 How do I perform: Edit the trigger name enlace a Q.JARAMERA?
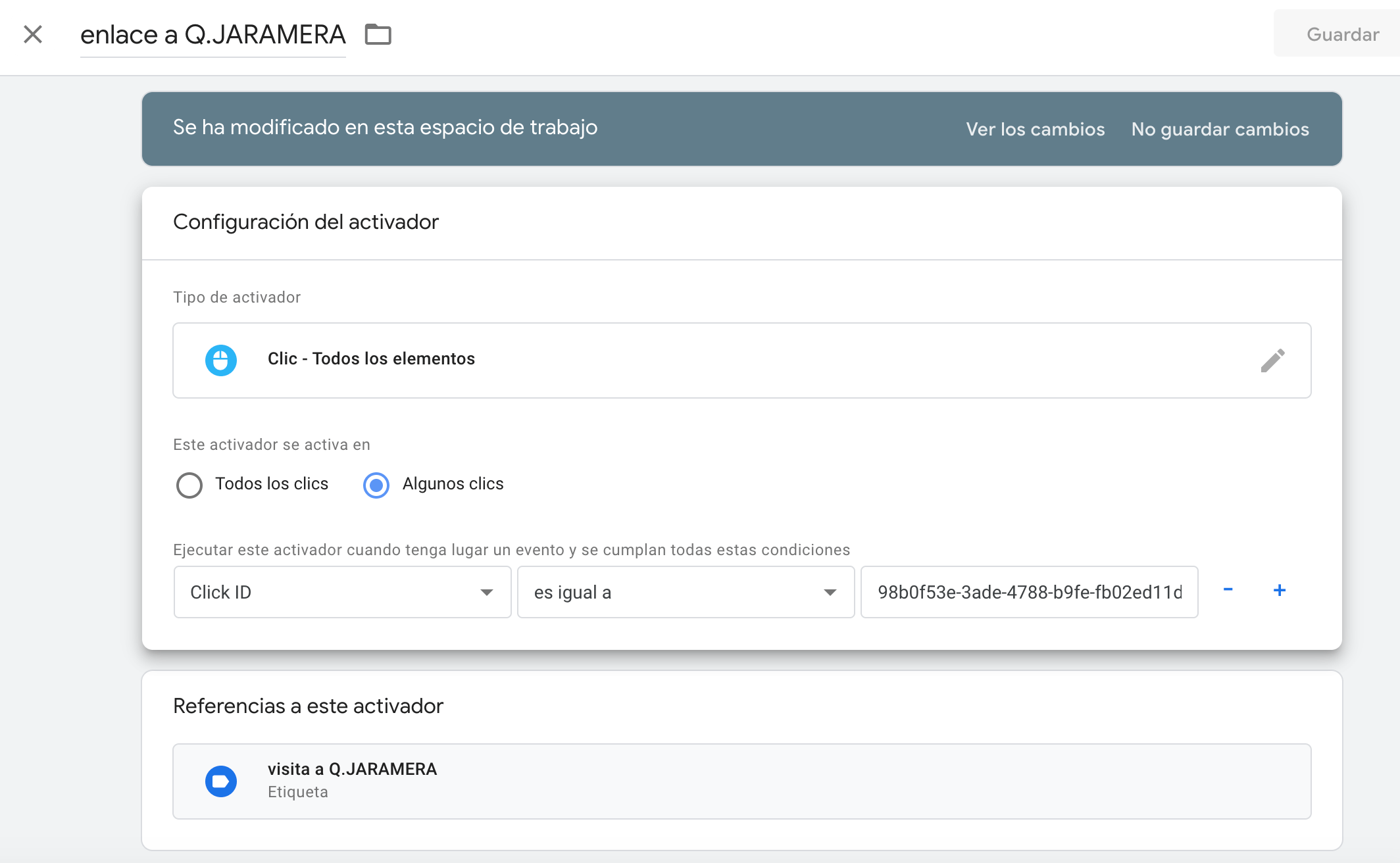pos(213,35)
